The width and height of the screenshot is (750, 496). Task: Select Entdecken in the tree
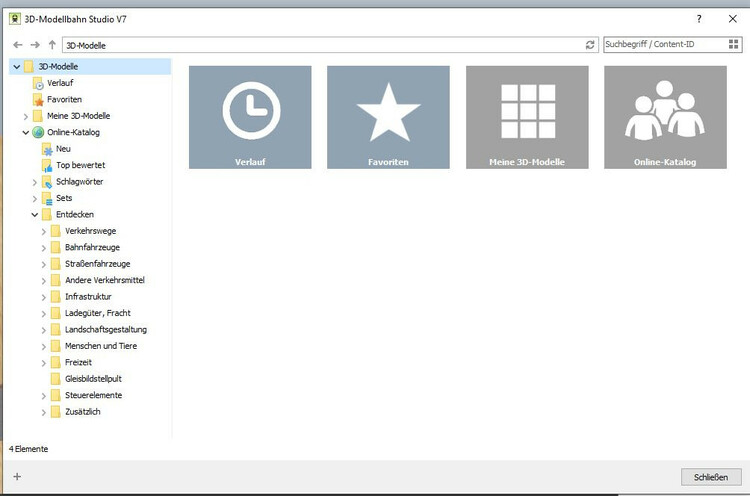(75, 214)
